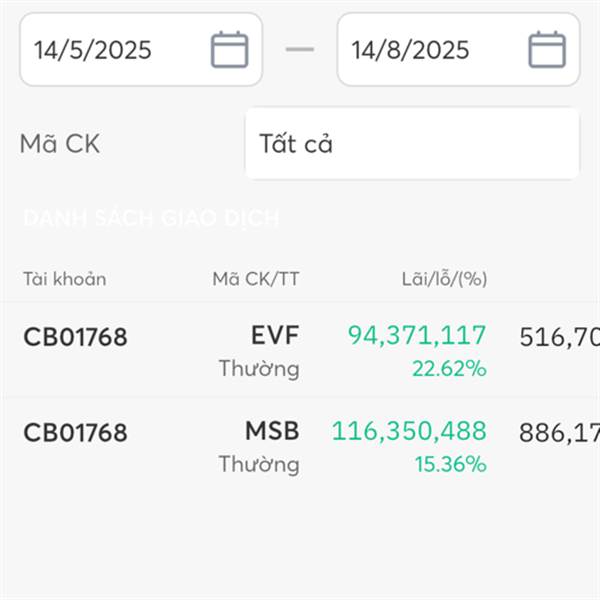The image size is (600, 600).
Task: Click the EVF profit percentage 22.62%
Action: [449, 368]
